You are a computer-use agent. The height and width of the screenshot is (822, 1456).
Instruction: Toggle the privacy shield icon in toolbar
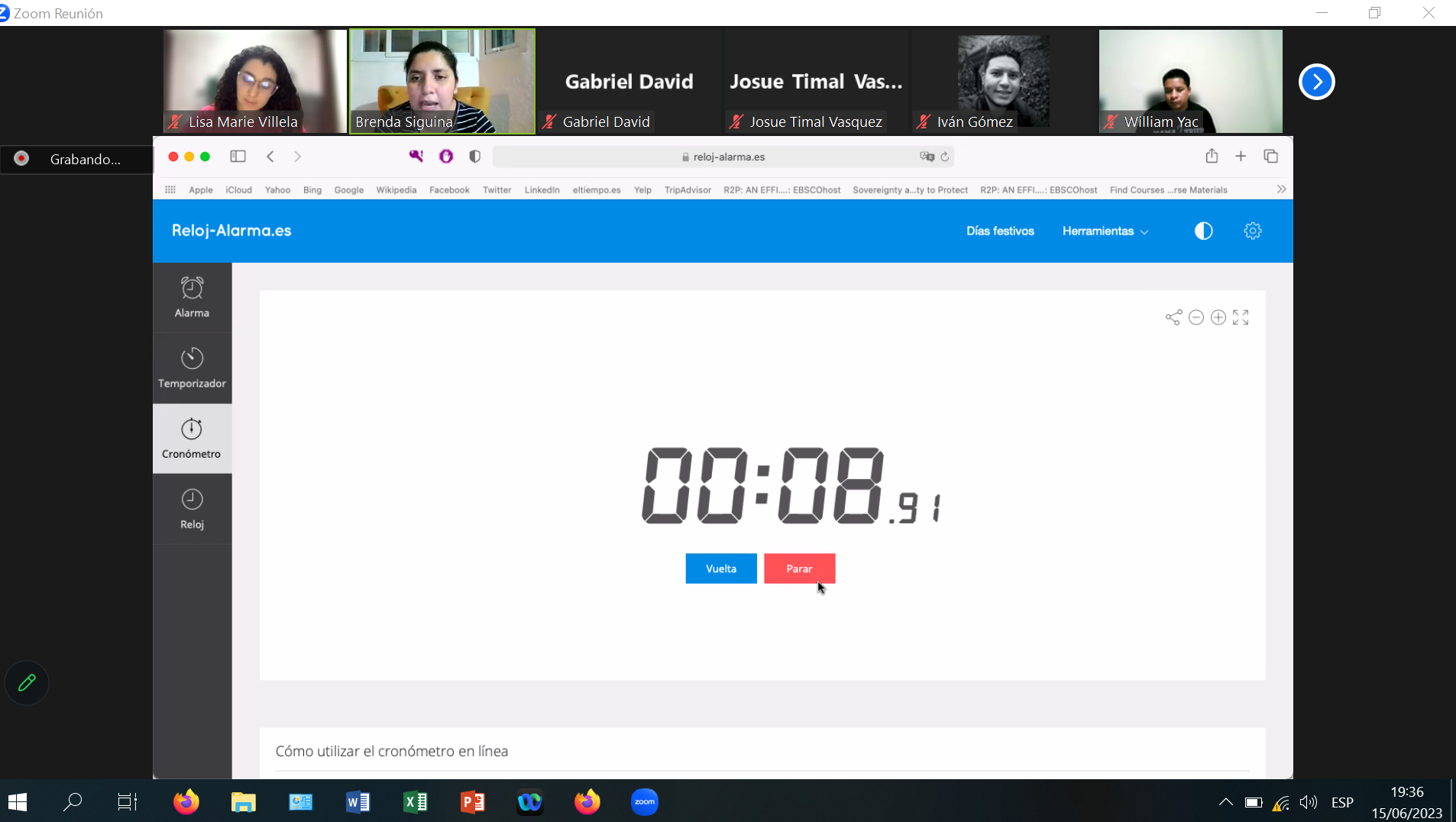tap(474, 157)
